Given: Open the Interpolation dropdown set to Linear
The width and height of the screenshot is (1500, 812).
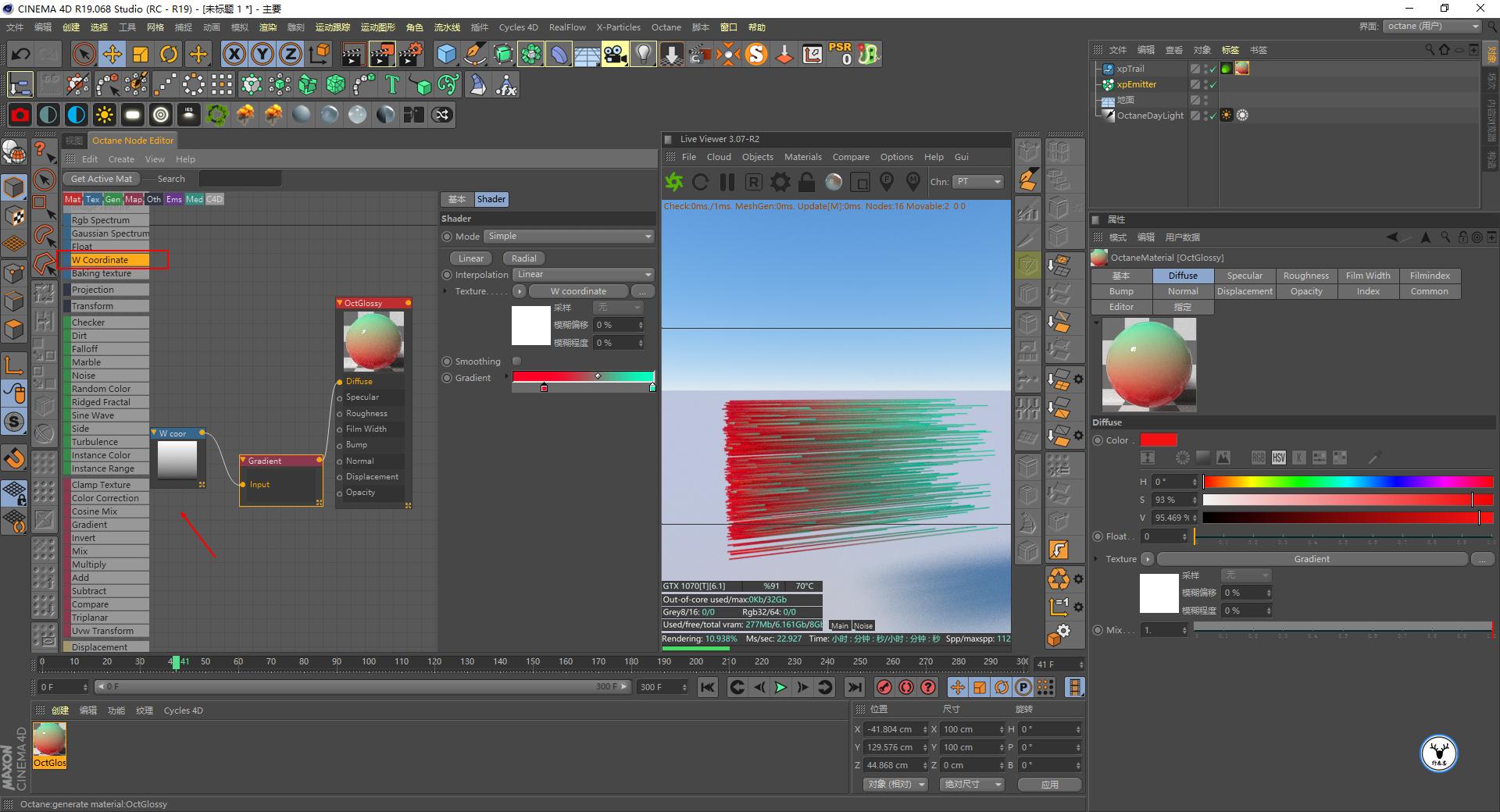Looking at the screenshot, I should coord(582,274).
